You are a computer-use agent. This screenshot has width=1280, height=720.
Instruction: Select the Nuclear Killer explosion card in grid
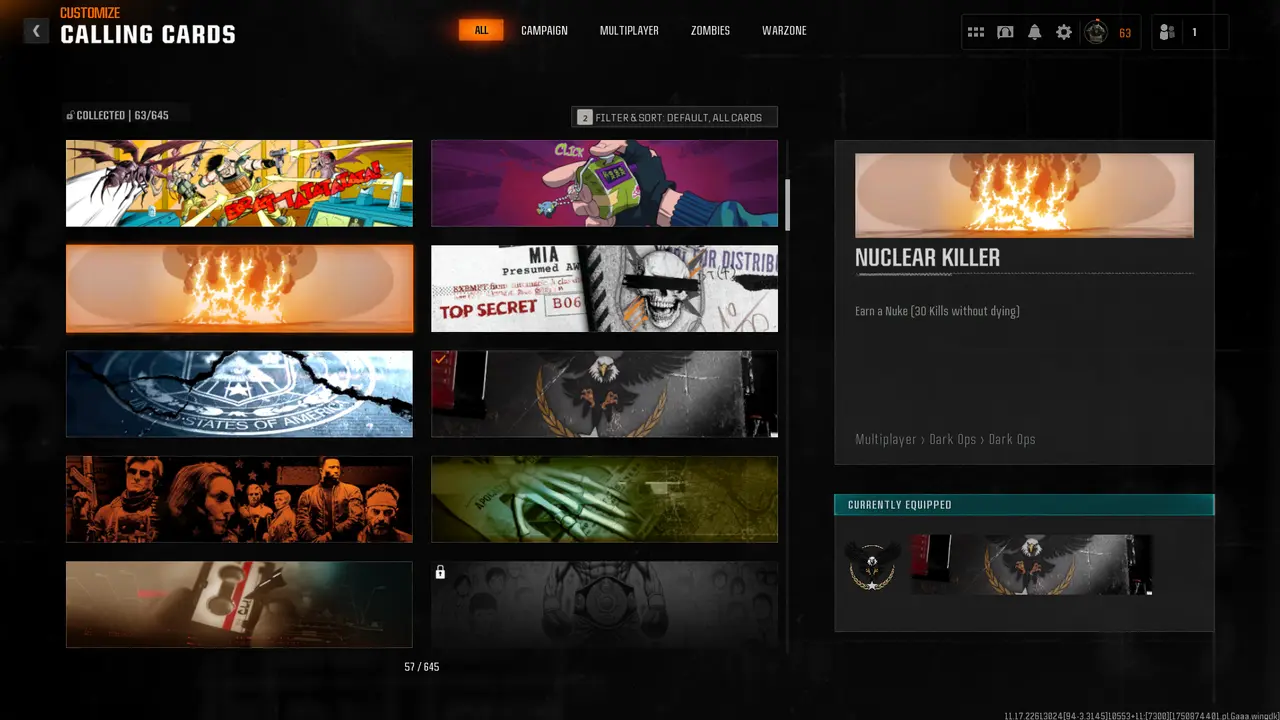239,288
